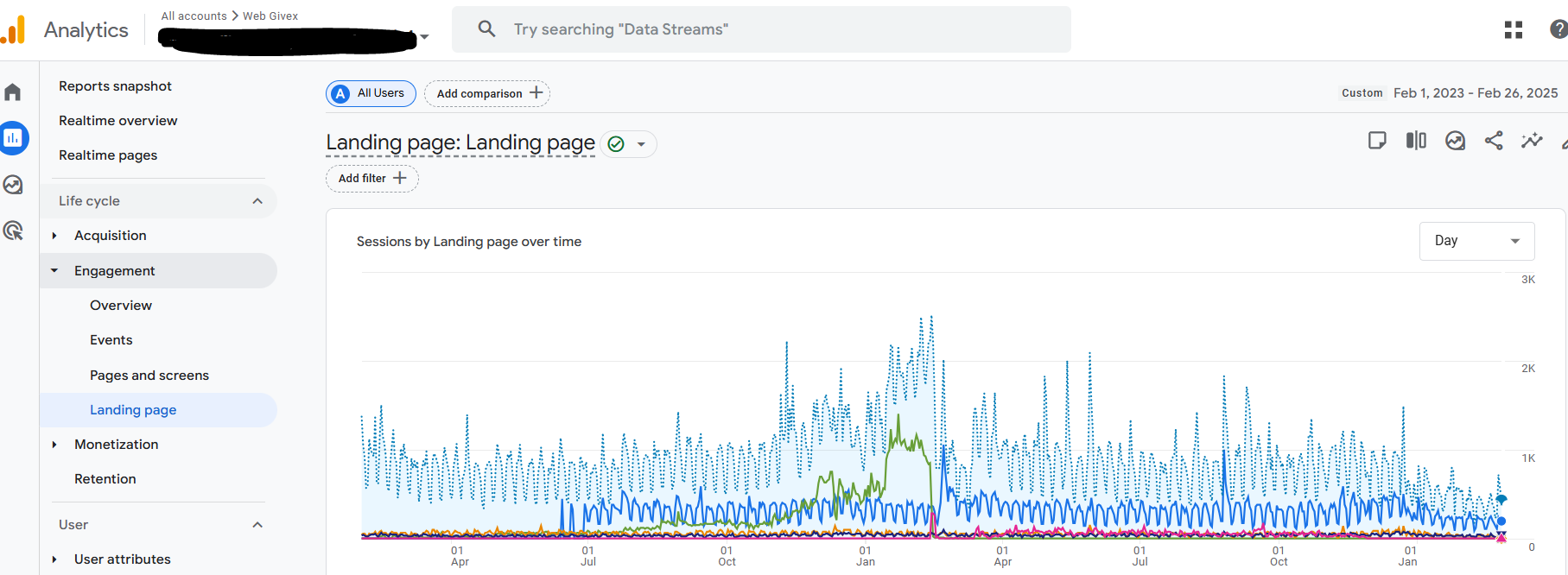Click the Google apps grid icon
Viewport: 1568px width, 575px height.
(x=1513, y=30)
